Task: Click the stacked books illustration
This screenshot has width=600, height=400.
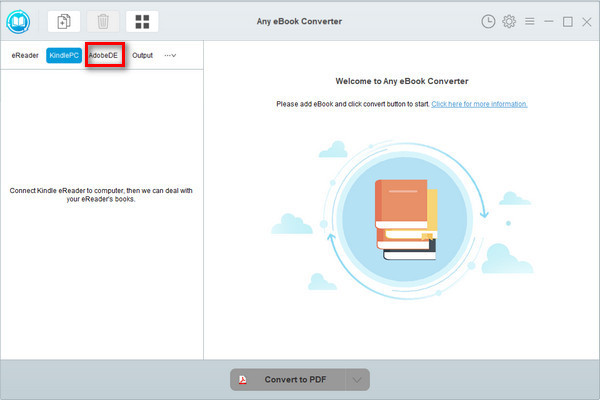Action: pos(406,220)
